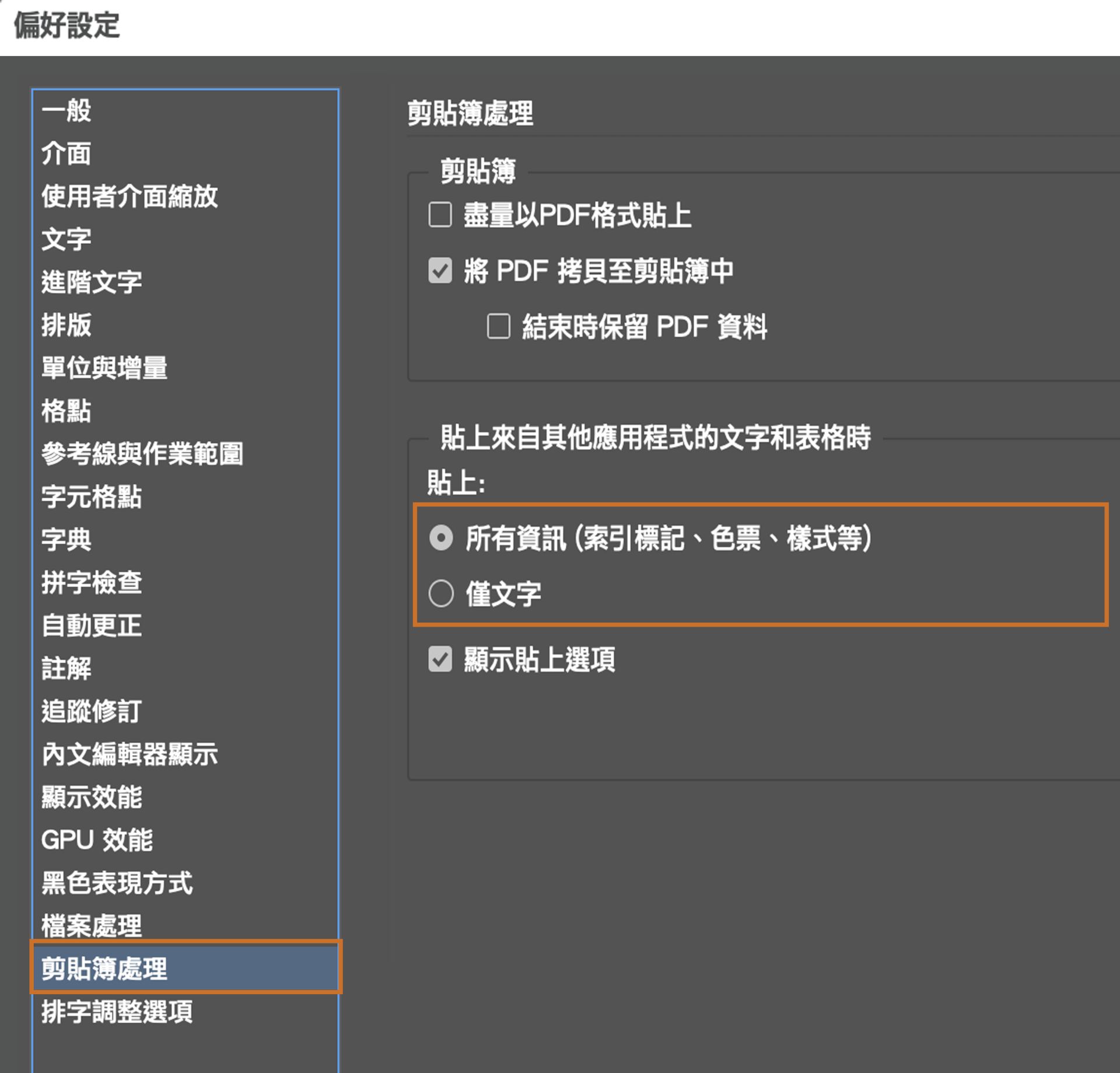
Task: Open 使用者介面縮放 preferences
Action: coord(129,197)
